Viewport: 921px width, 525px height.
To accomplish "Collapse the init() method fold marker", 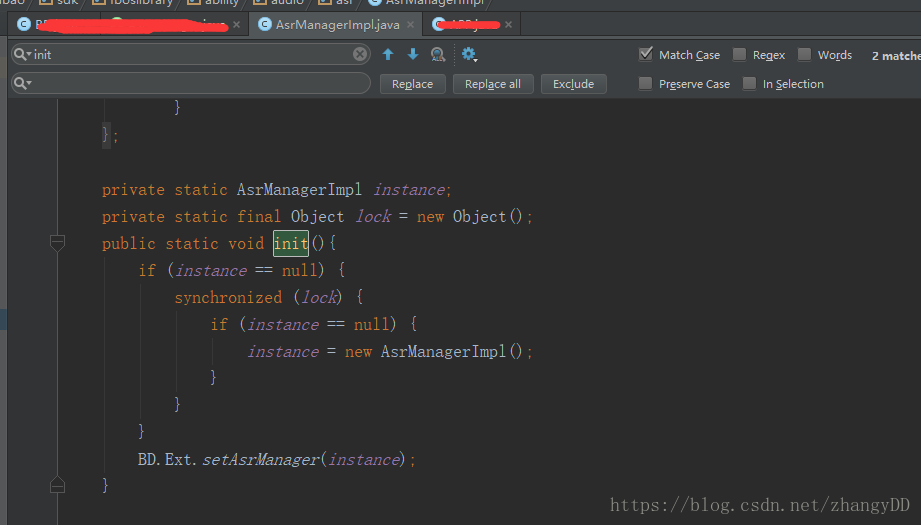I will coord(57,243).
